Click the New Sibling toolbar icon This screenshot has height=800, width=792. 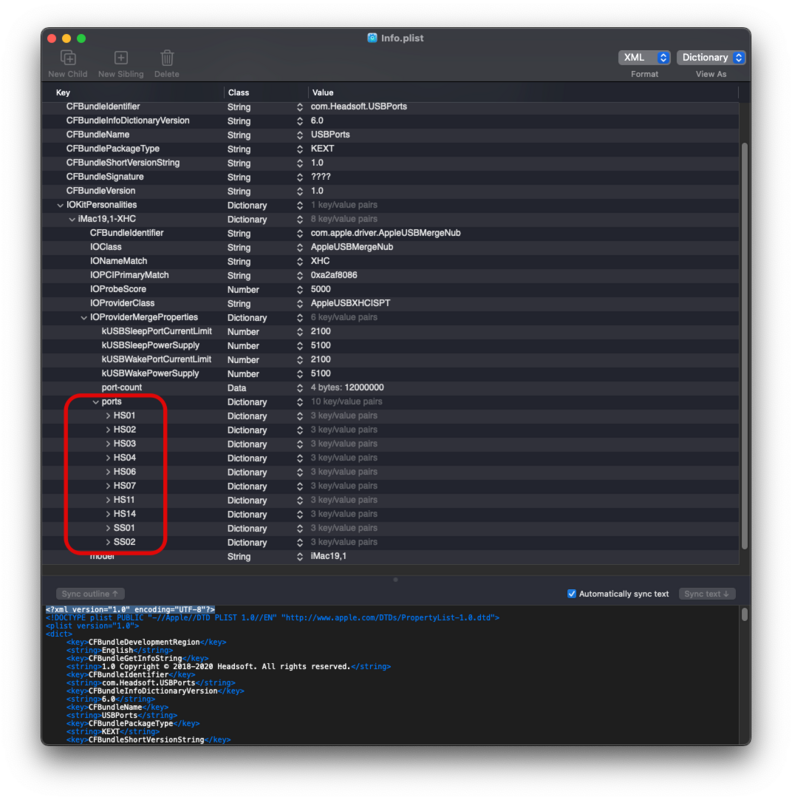(x=121, y=58)
